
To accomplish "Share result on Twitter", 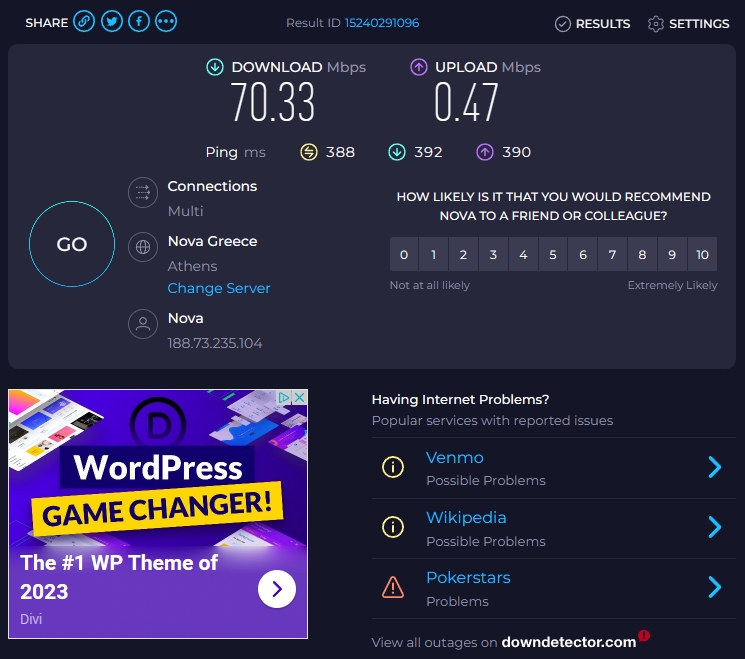I will (112, 21).
